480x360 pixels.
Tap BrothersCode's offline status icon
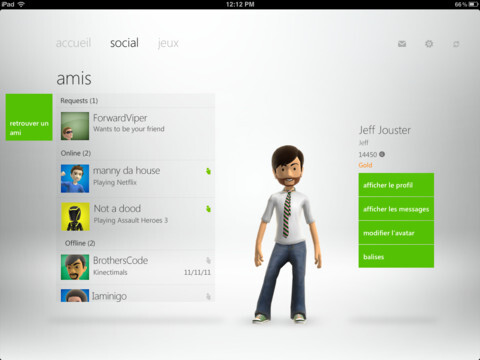tap(208, 260)
